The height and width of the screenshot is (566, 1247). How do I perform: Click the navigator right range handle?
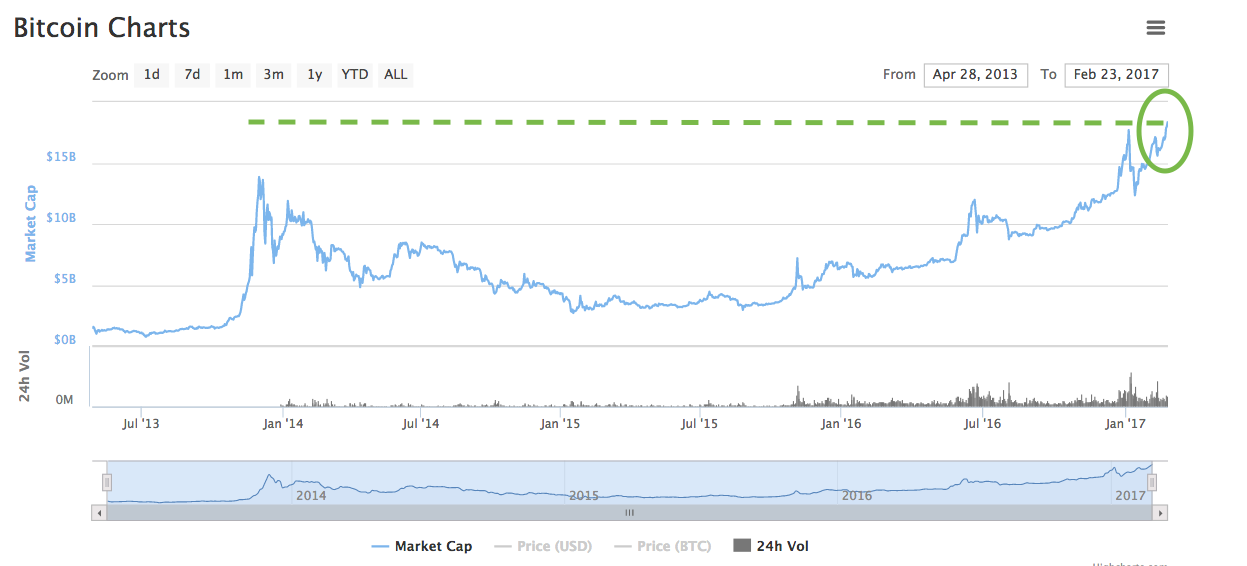pos(1152,483)
